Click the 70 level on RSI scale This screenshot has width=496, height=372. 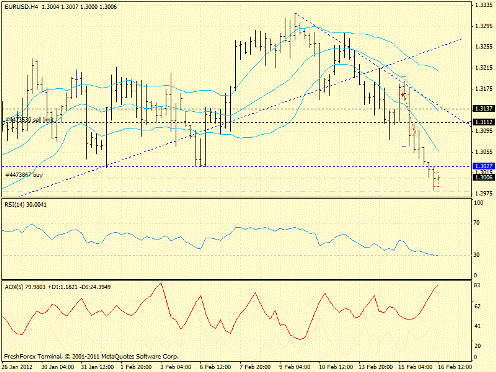click(x=477, y=223)
